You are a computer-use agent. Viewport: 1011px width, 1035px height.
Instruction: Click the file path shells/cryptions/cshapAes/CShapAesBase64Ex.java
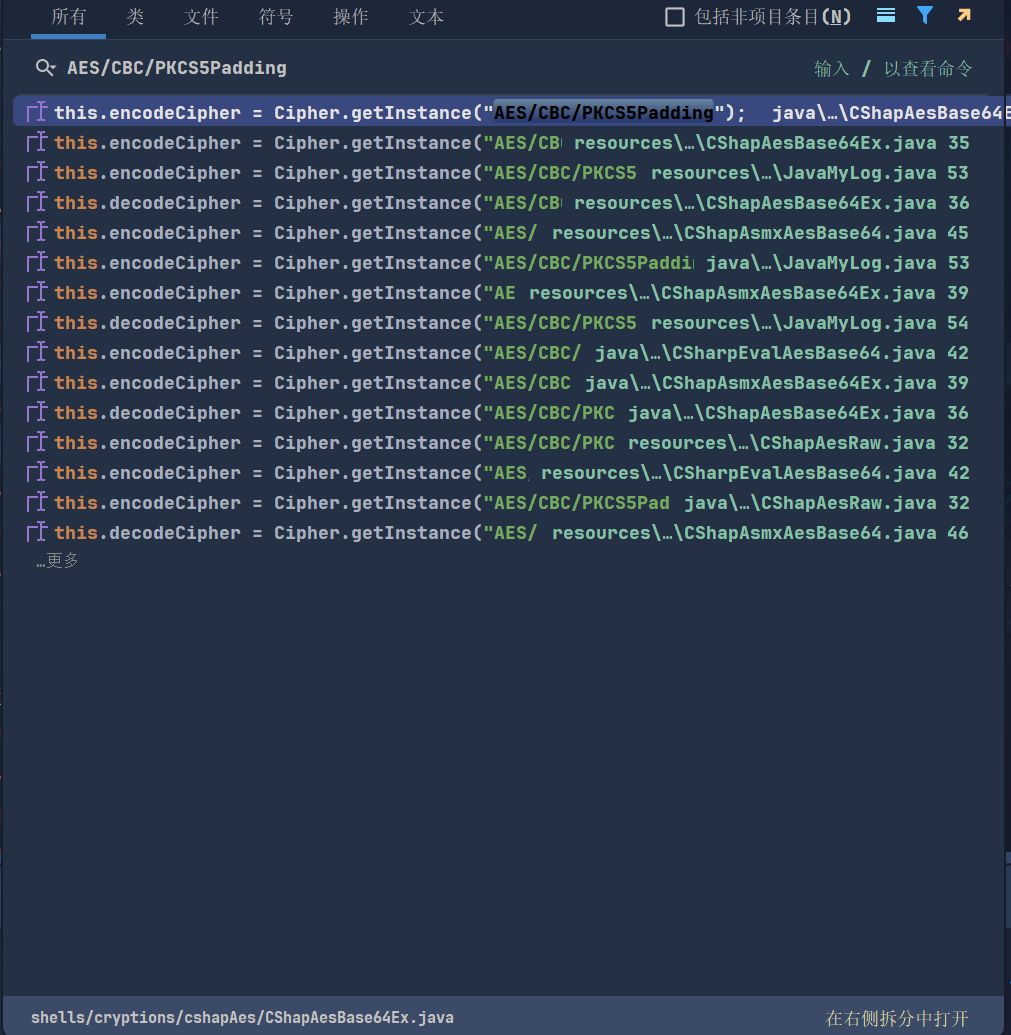coord(242,1017)
